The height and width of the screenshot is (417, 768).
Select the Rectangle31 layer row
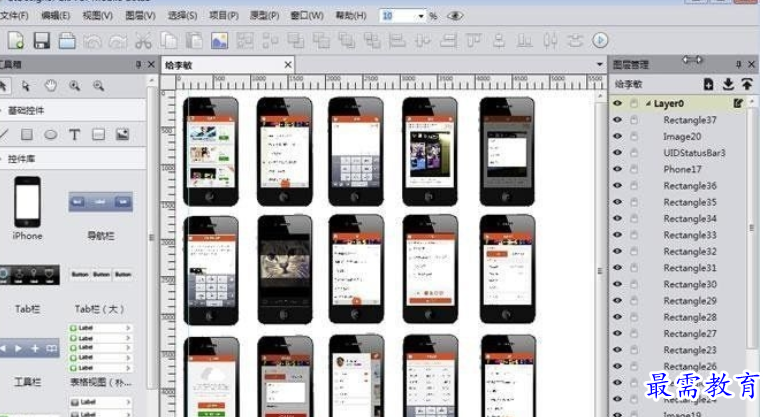coord(678,268)
